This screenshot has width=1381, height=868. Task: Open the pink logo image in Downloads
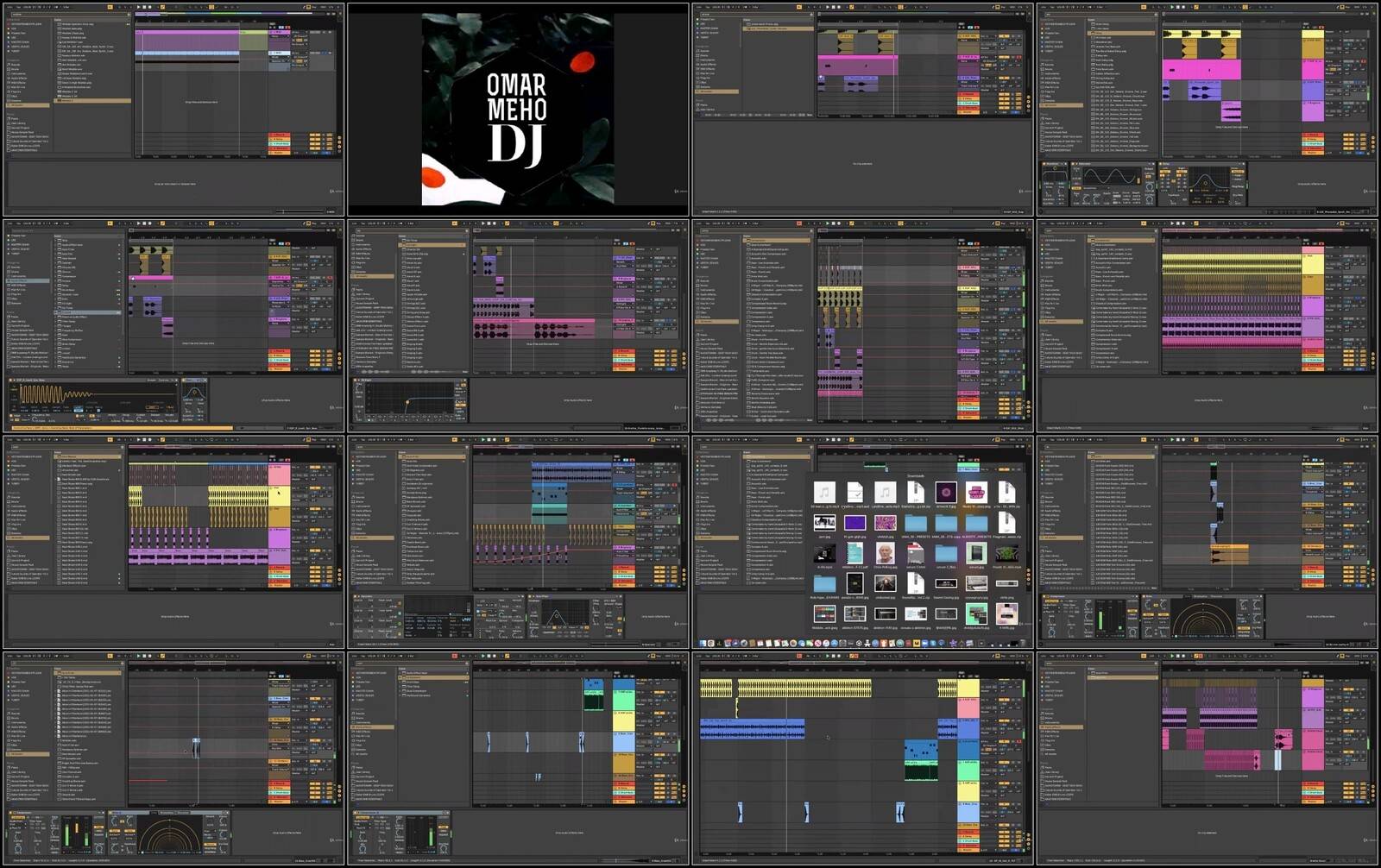click(976, 493)
